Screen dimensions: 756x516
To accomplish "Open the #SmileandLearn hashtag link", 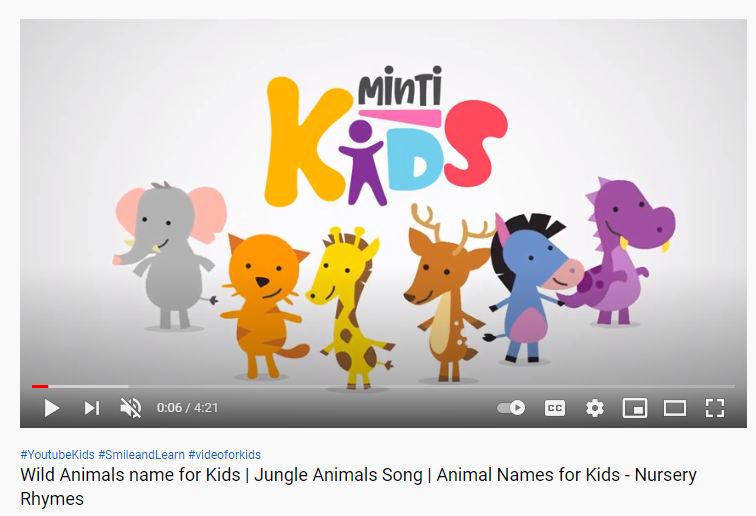I will [x=141, y=455].
